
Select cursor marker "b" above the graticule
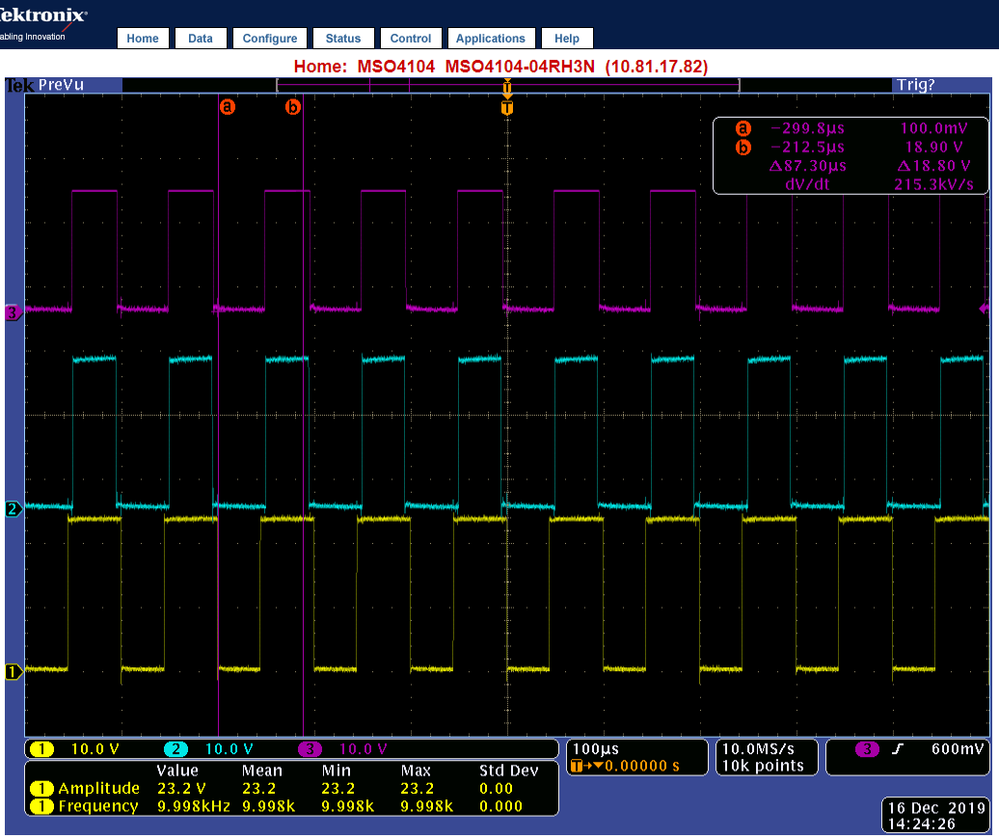point(292,106)
